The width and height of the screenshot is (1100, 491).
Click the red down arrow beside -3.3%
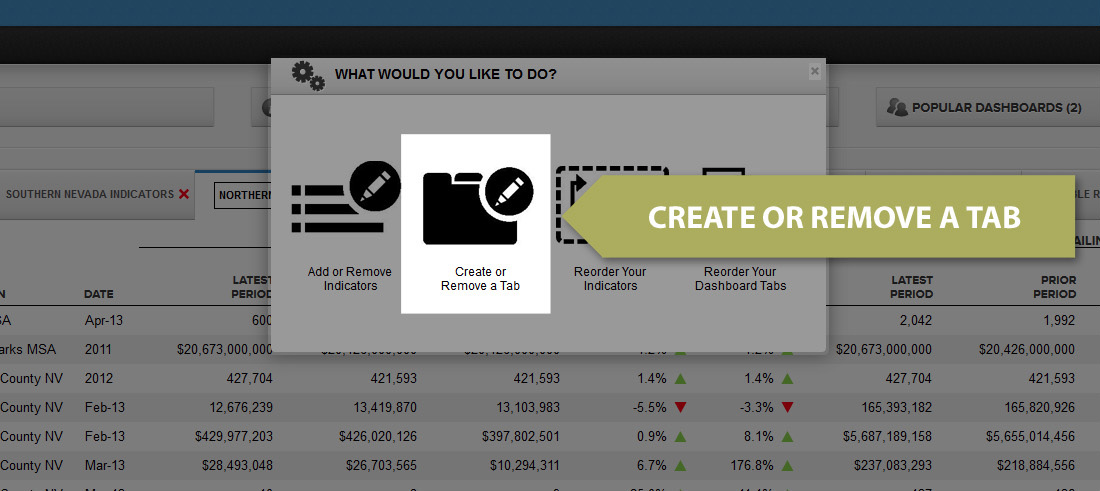787,408
